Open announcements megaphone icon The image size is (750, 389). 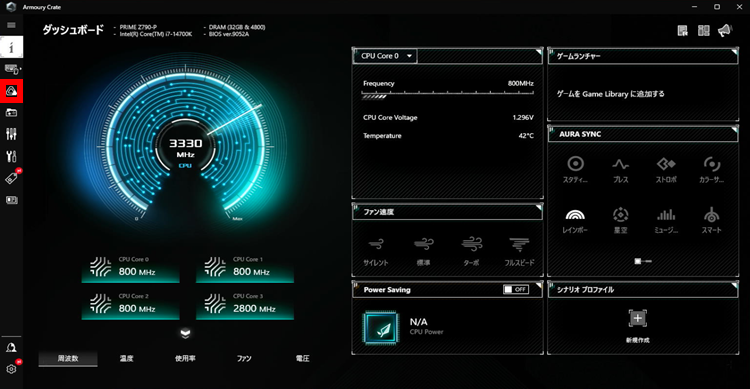(x=725, y=31)
